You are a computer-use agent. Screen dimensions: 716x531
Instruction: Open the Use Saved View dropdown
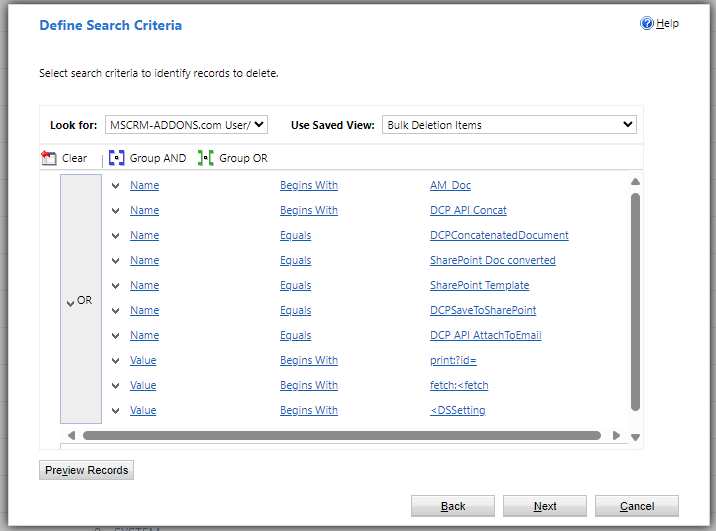(509, 125)
